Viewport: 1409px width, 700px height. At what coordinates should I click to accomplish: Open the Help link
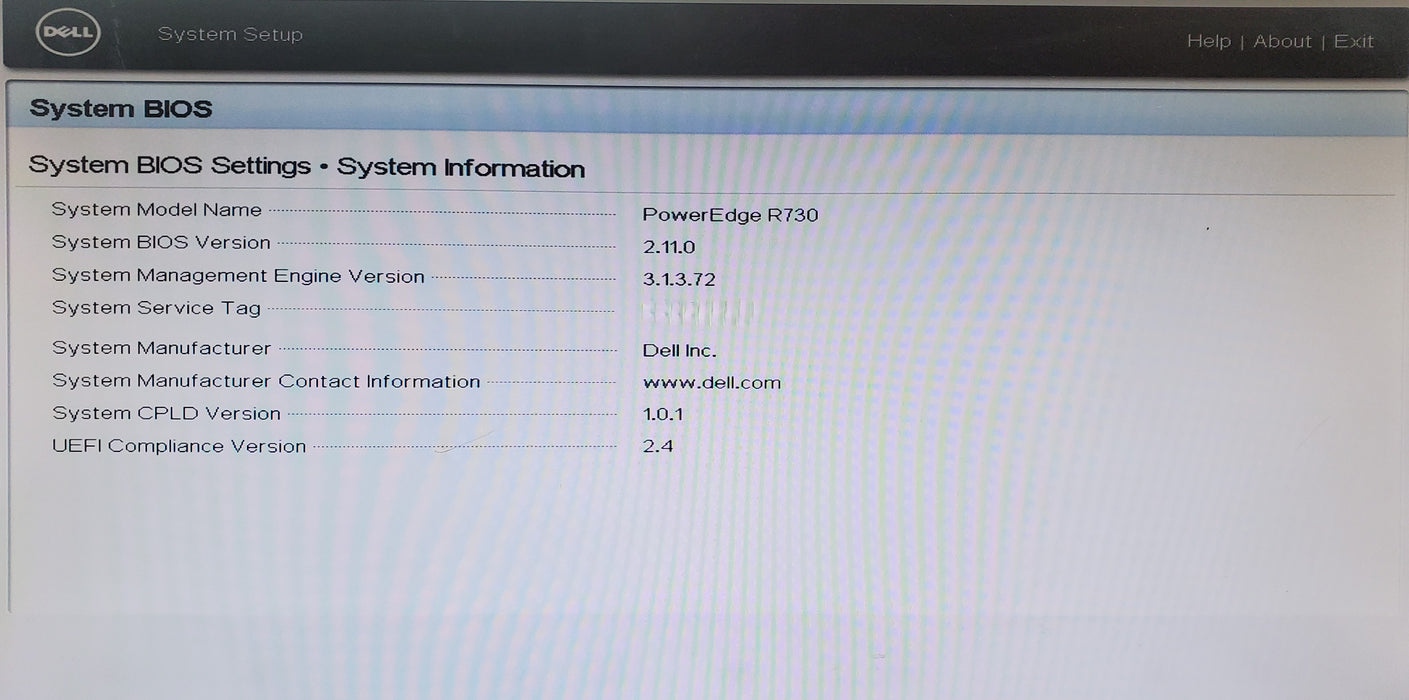pos(1209,41)
